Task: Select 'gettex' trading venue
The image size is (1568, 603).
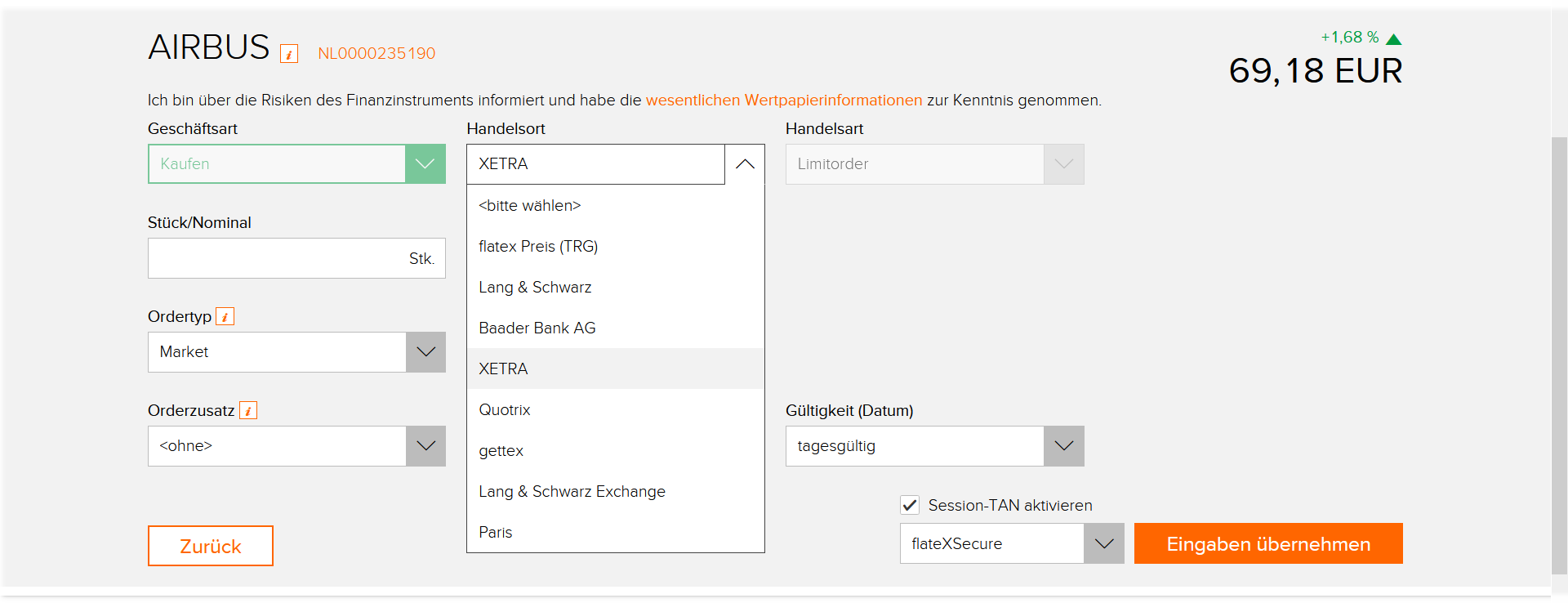Action: (x=616, y=450)
